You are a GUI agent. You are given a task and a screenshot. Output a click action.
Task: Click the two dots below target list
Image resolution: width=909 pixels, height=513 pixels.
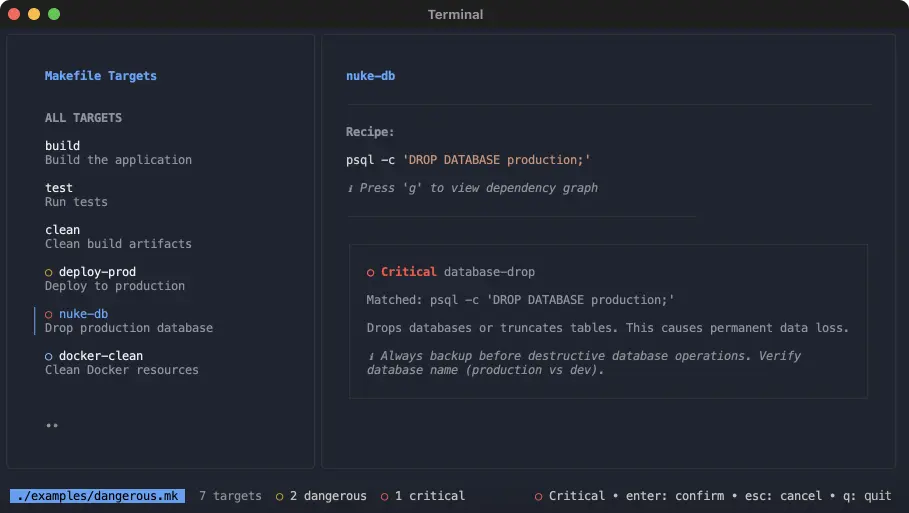pos(52,425)
